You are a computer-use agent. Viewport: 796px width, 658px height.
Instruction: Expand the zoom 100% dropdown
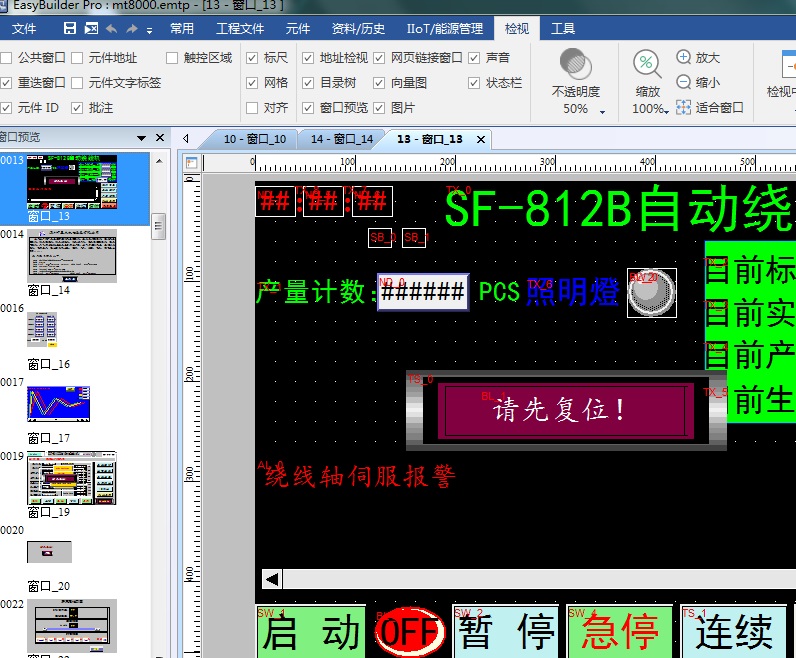[666, 110]
